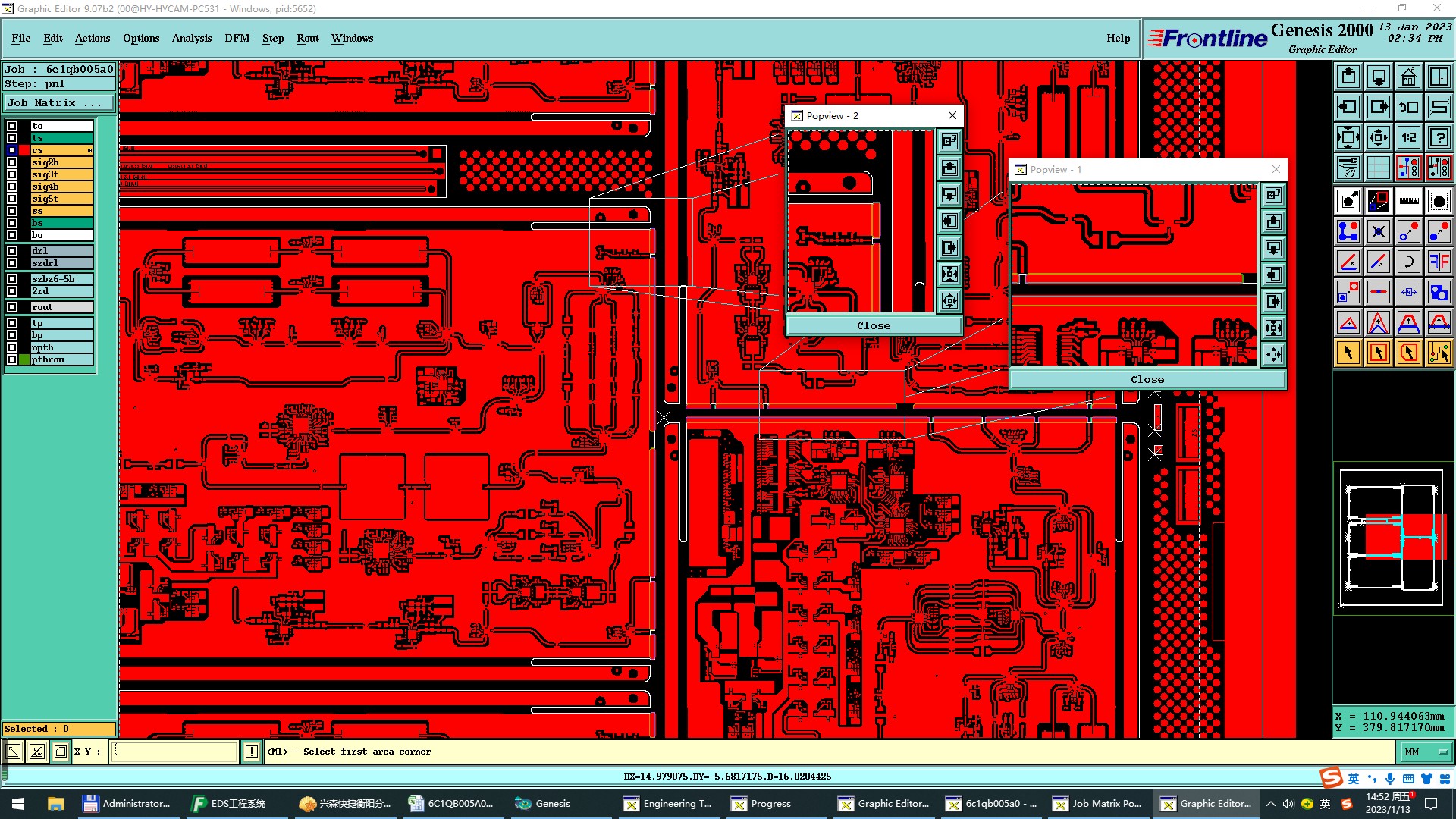This screenshot has width=1456, height=819.
Task: Click the Home view icon
Action: click(1408, 77)
